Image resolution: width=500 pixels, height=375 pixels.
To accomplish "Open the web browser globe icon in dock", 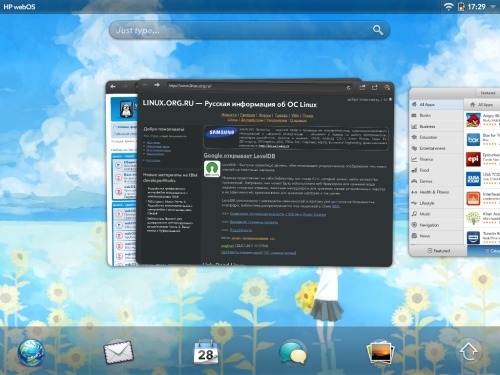I will 31,352.
